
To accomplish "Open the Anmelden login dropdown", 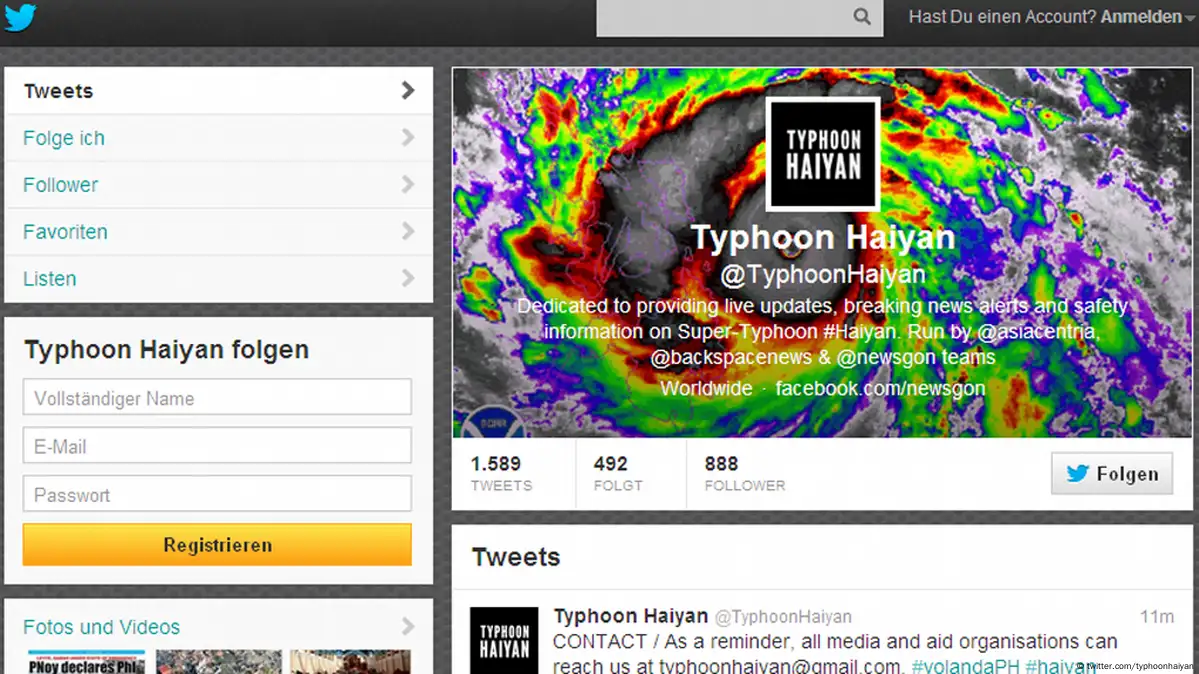I will tap(1147, 17).
